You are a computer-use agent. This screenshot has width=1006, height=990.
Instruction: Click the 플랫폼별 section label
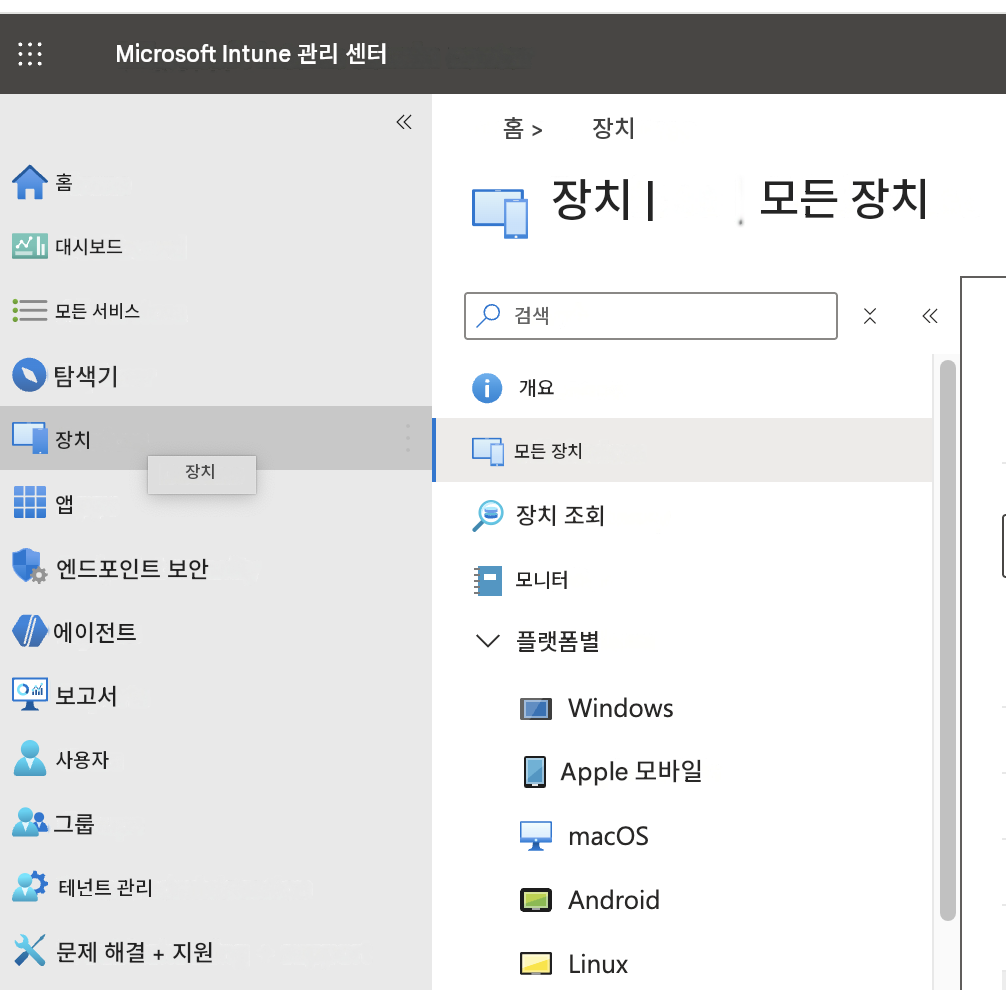558,641
